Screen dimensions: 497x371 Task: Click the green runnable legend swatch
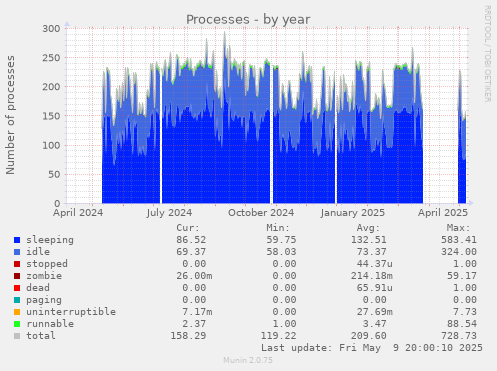(x=17, y=324)
